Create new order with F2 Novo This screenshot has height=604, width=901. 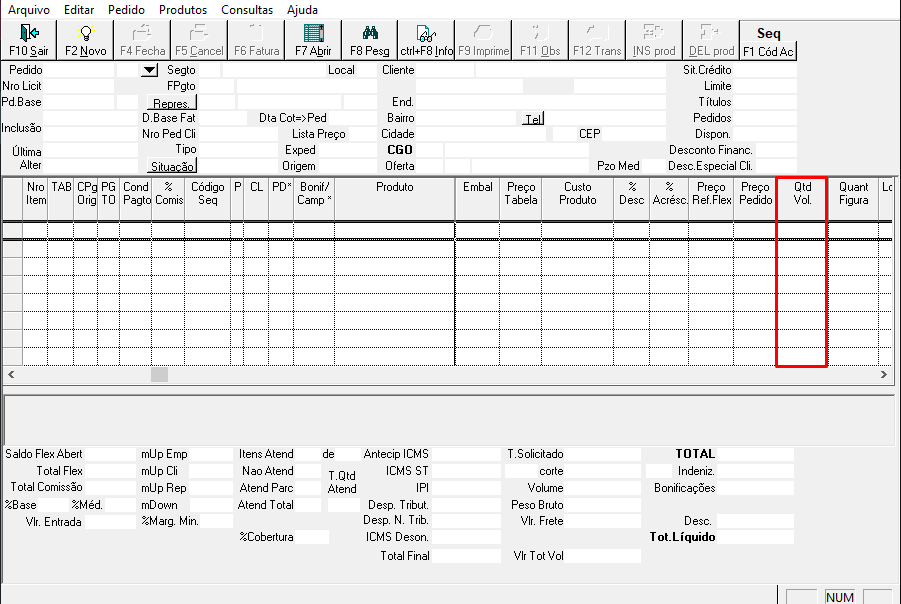tap(86, 40)
